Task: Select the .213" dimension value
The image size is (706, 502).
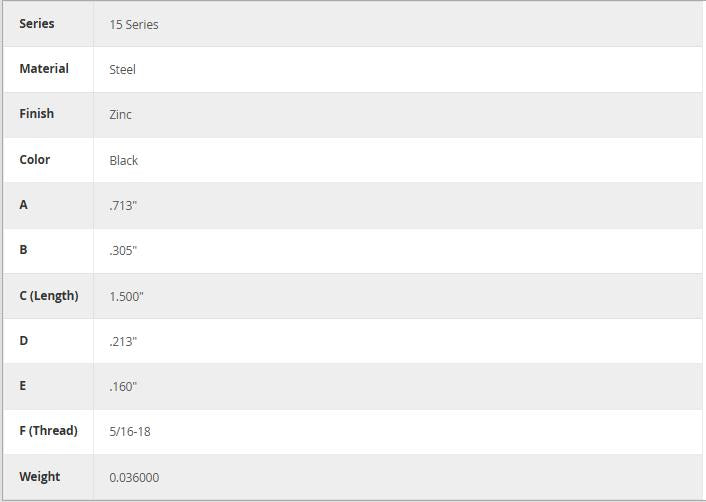Action: [x=123, y=341]
